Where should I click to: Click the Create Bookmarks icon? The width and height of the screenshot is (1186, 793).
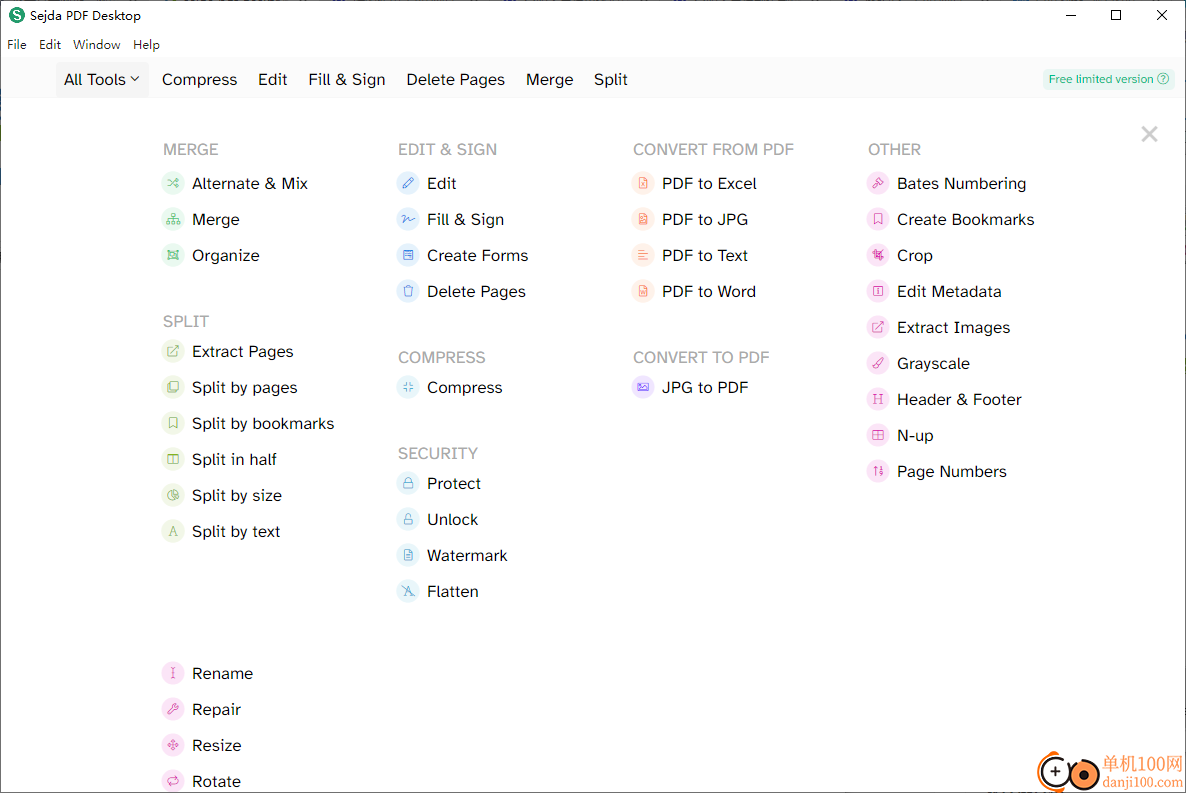click(878, 219)
